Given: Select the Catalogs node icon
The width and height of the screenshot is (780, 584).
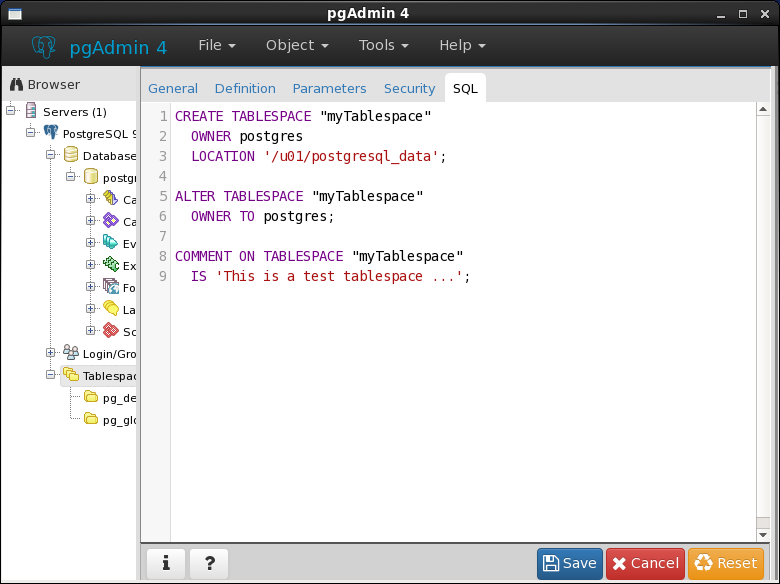Looking at the screenshot, I should click(x=110, y=220).
